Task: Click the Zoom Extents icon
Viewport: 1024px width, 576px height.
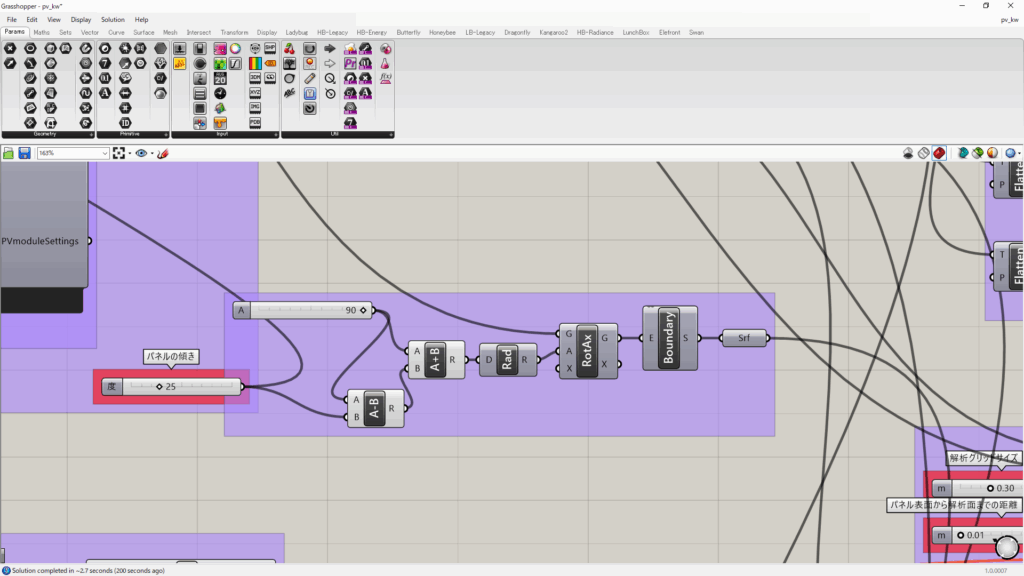Action: [x=119, y=153]
